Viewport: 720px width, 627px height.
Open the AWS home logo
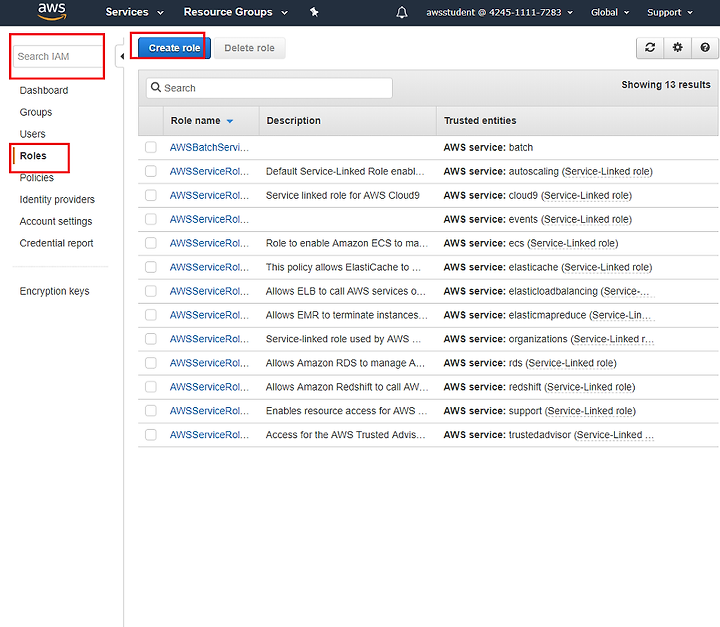(52, 11)
